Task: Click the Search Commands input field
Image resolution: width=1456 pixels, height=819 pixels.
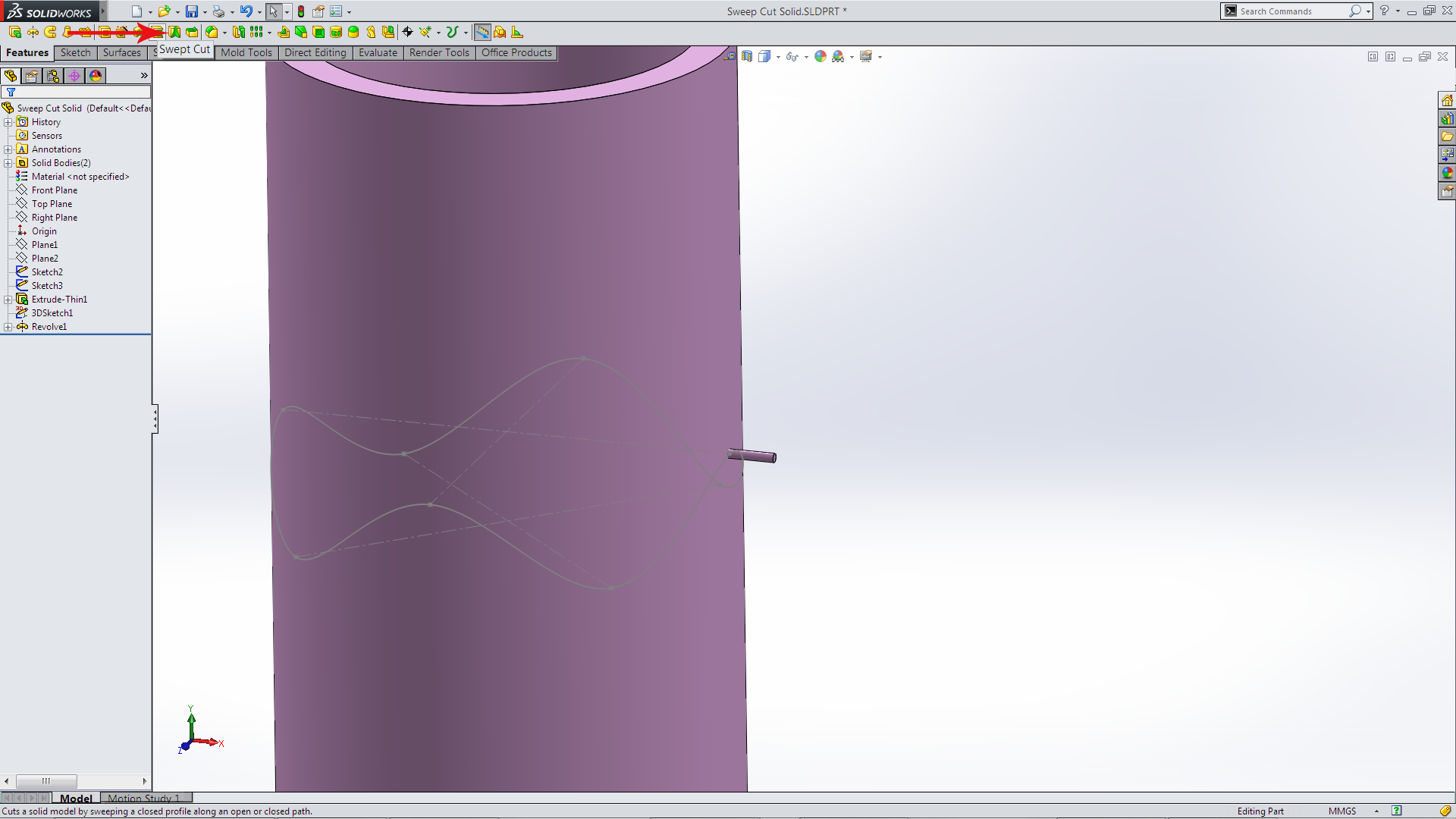Action: pos(1291,11)
